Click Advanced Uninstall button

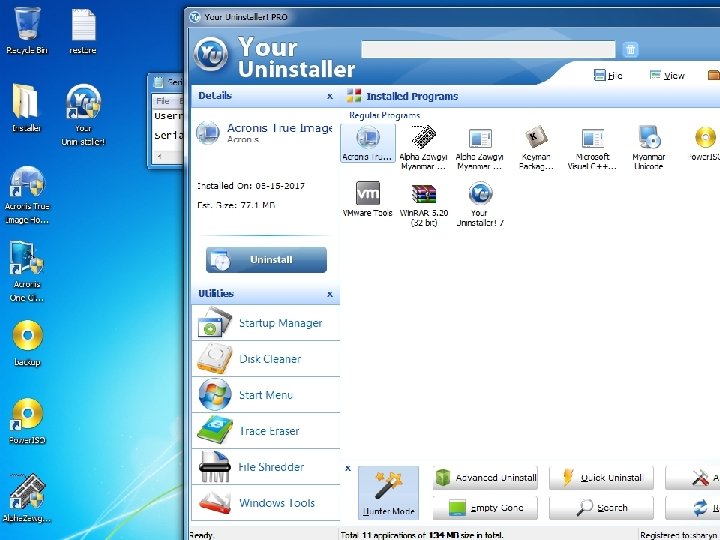point(485,478)
